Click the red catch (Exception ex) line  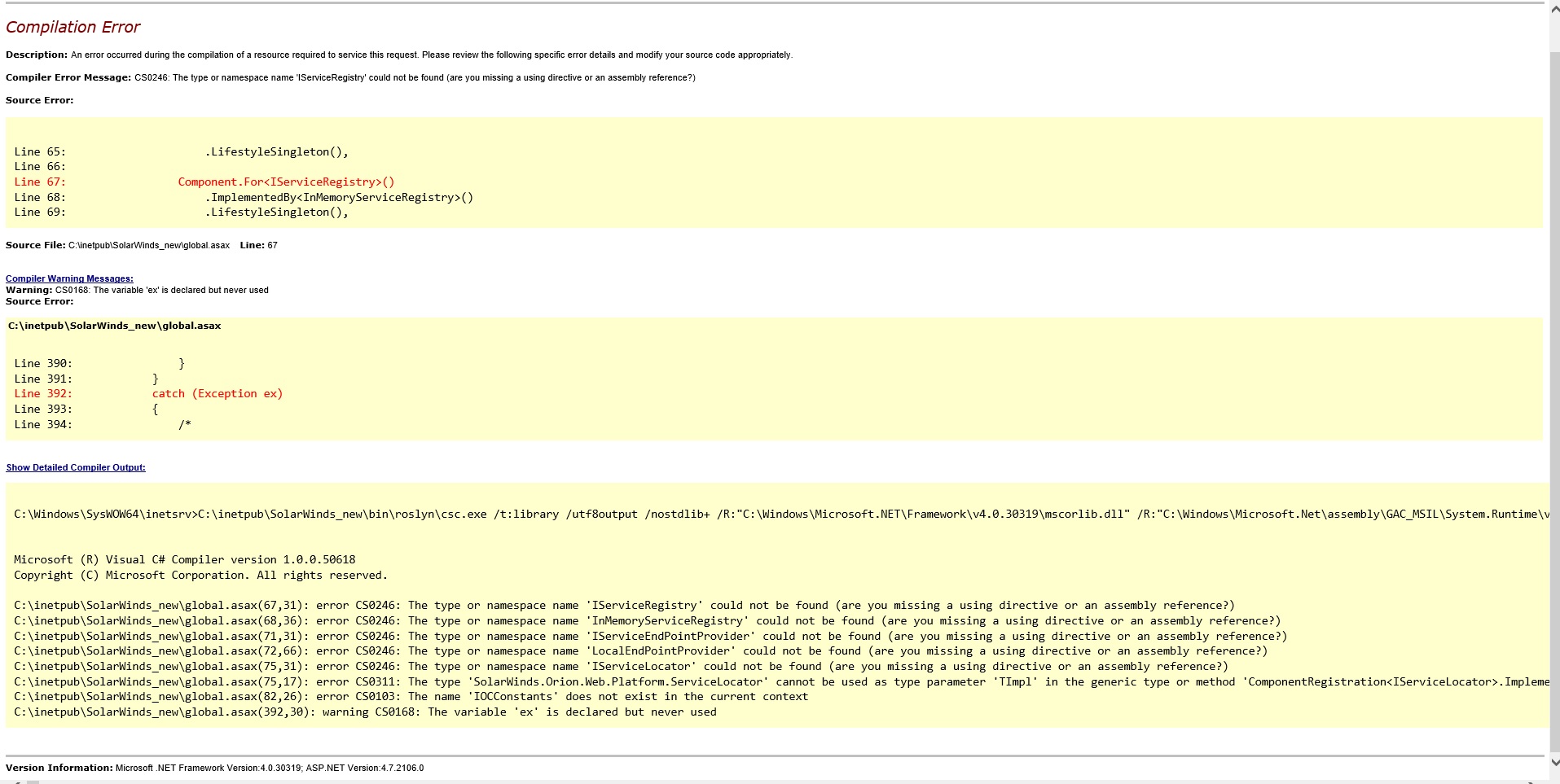(x=148, y=394)
